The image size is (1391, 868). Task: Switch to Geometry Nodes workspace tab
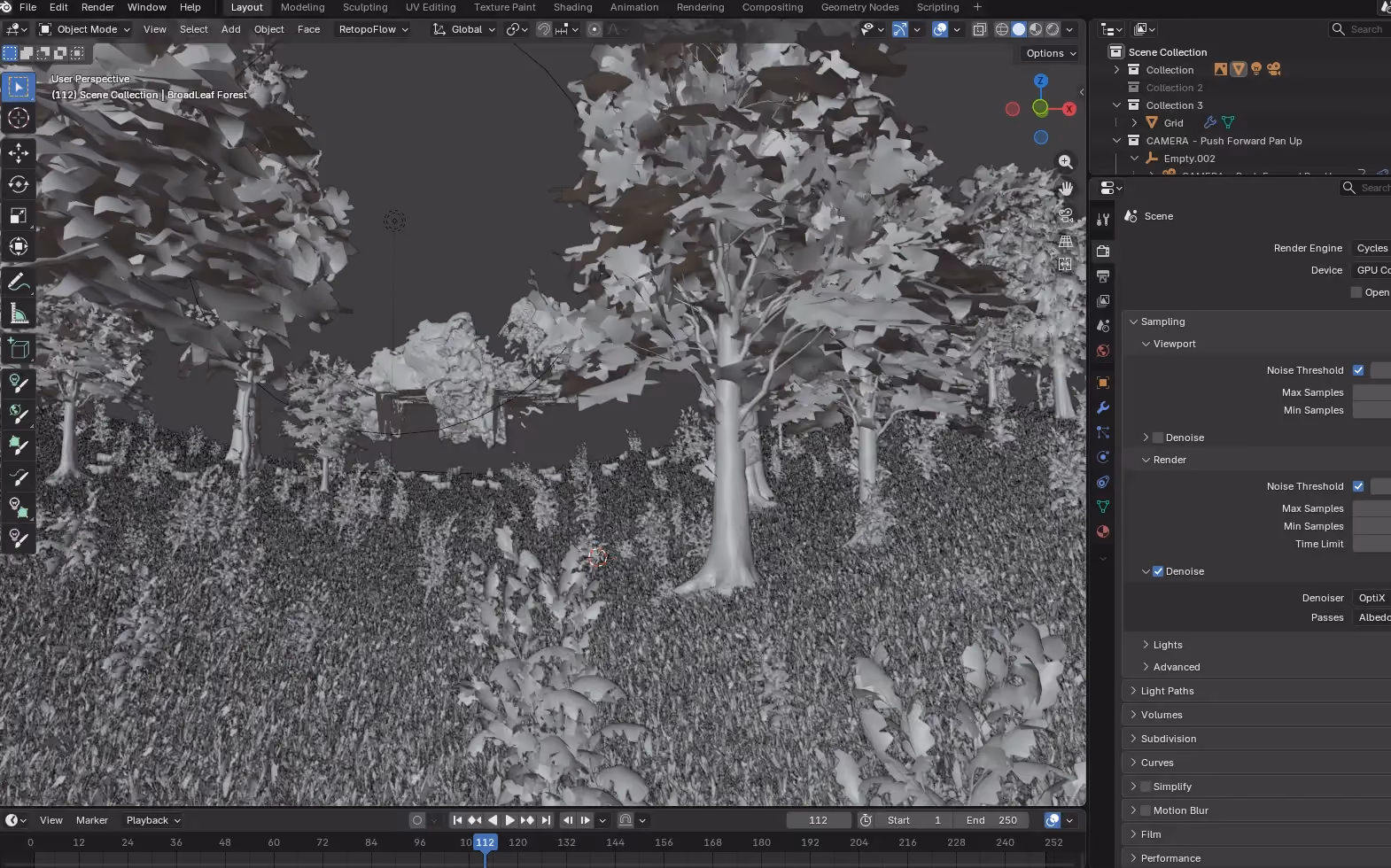pyautogui.click(x=859, y=7)
